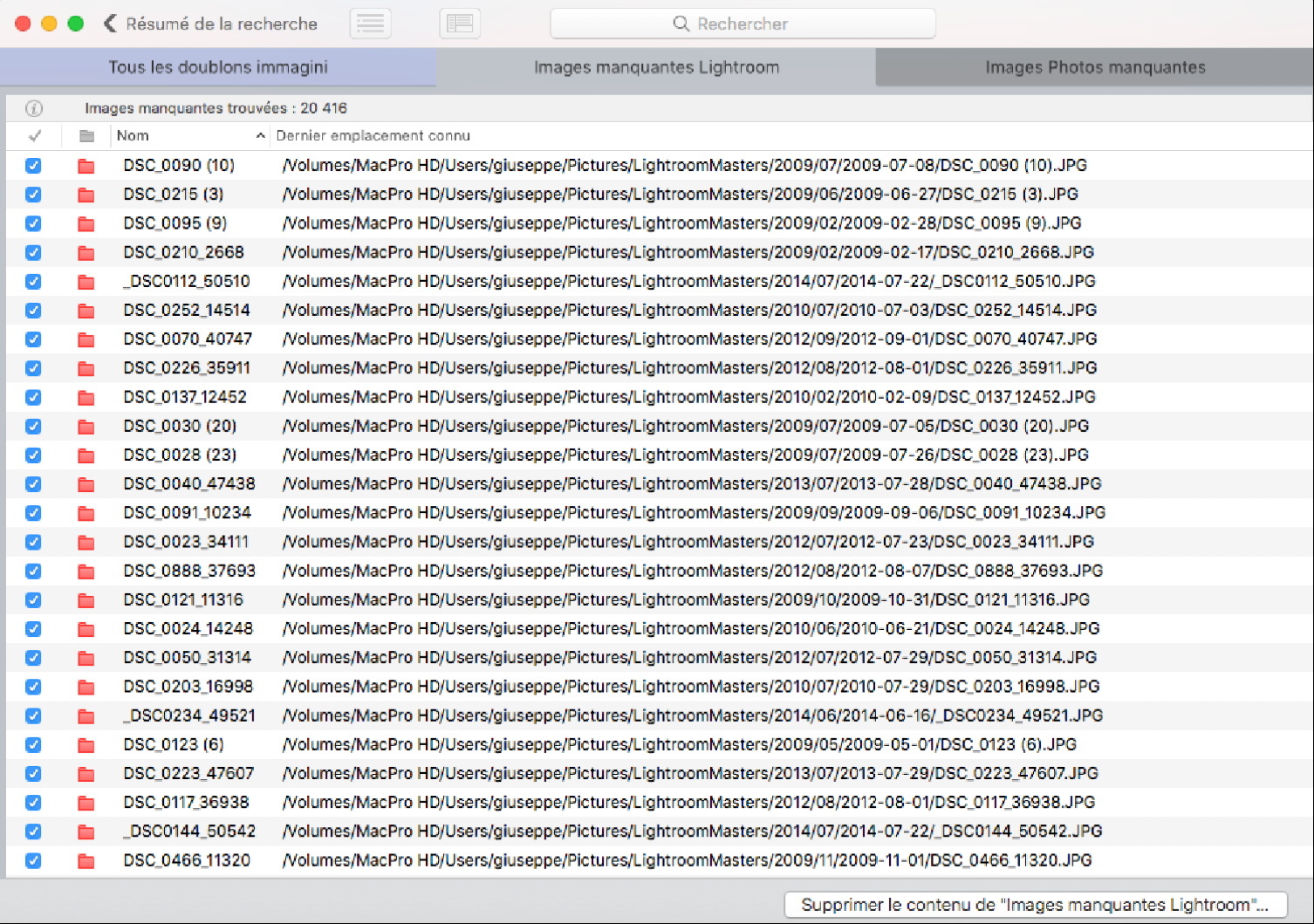The width and height of the screenshot is (1314, 924).
Task: Click the red folder icon for DSC_0203_16998
Action: pos(86,687)
